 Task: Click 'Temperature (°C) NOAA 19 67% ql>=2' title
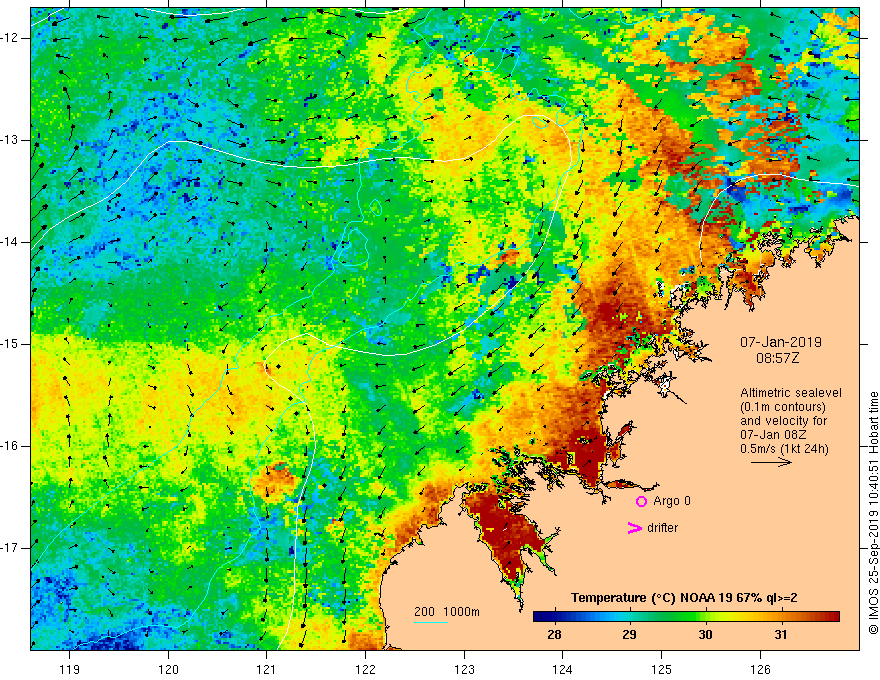pos(684,598)
